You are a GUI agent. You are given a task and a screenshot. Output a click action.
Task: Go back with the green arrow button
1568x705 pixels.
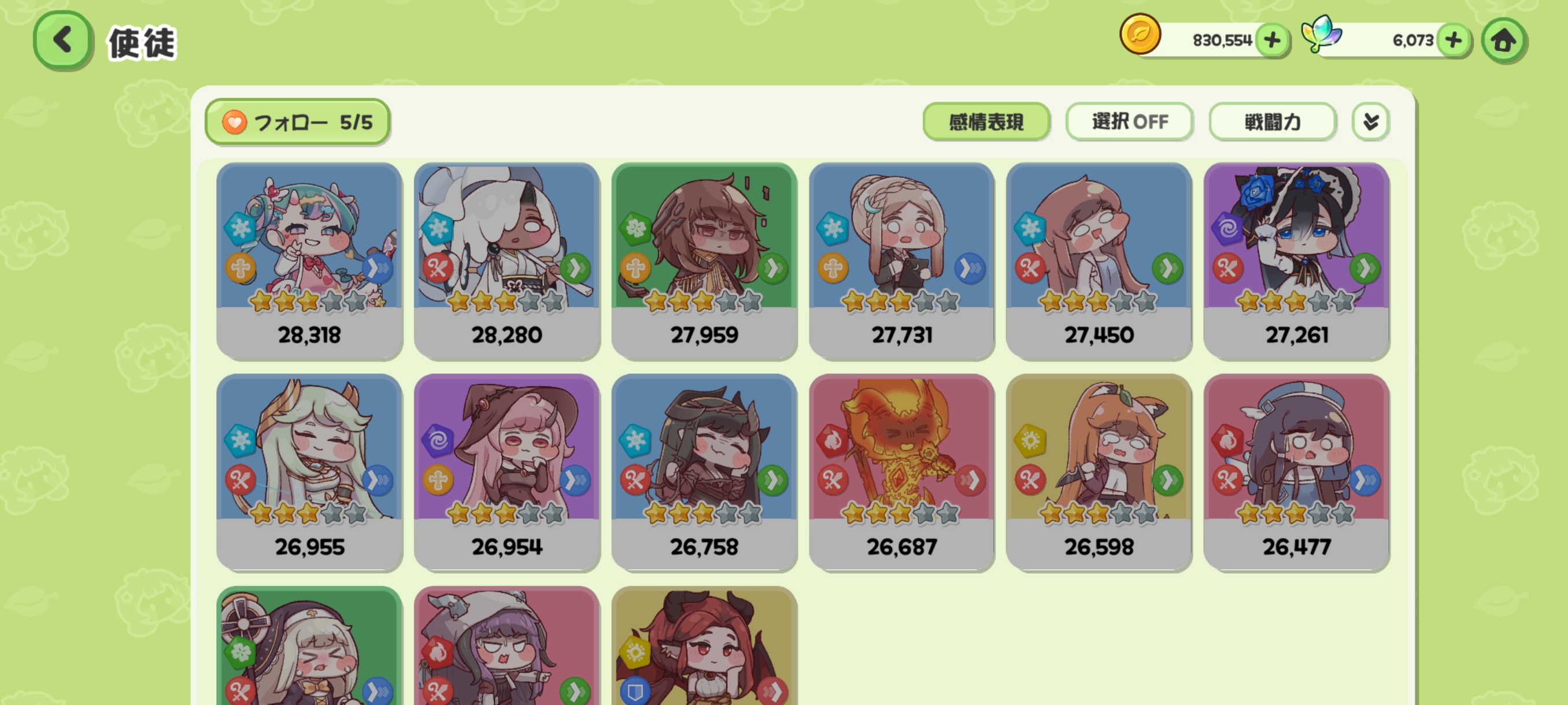pos(62,40)
